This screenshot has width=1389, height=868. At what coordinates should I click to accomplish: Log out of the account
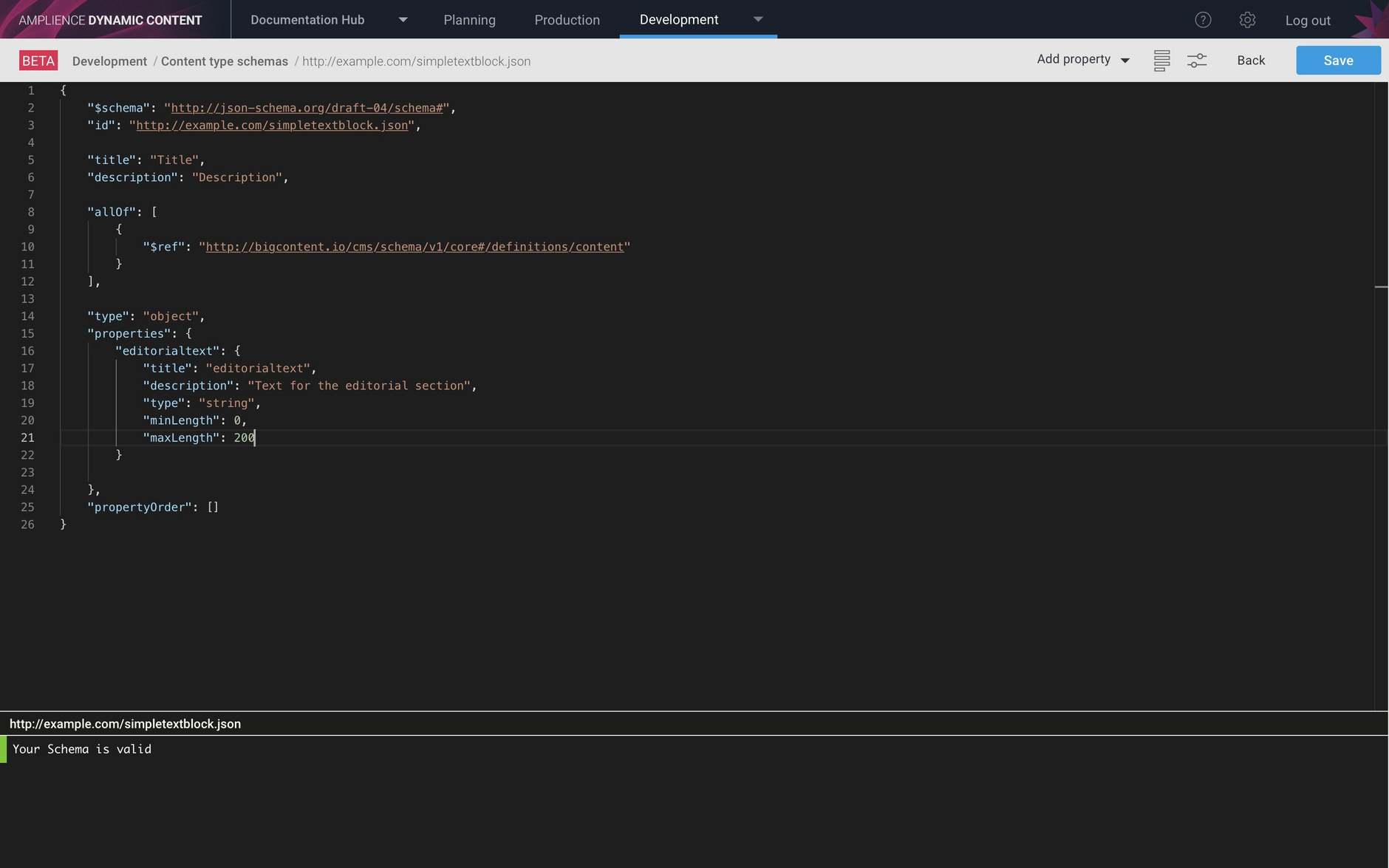(x=1307, y=20)
